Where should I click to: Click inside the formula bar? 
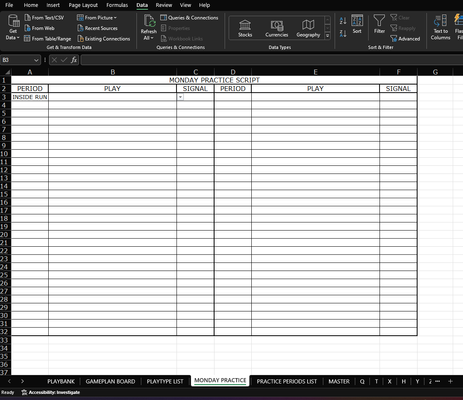pyautogui.click(x=272, y=60)
